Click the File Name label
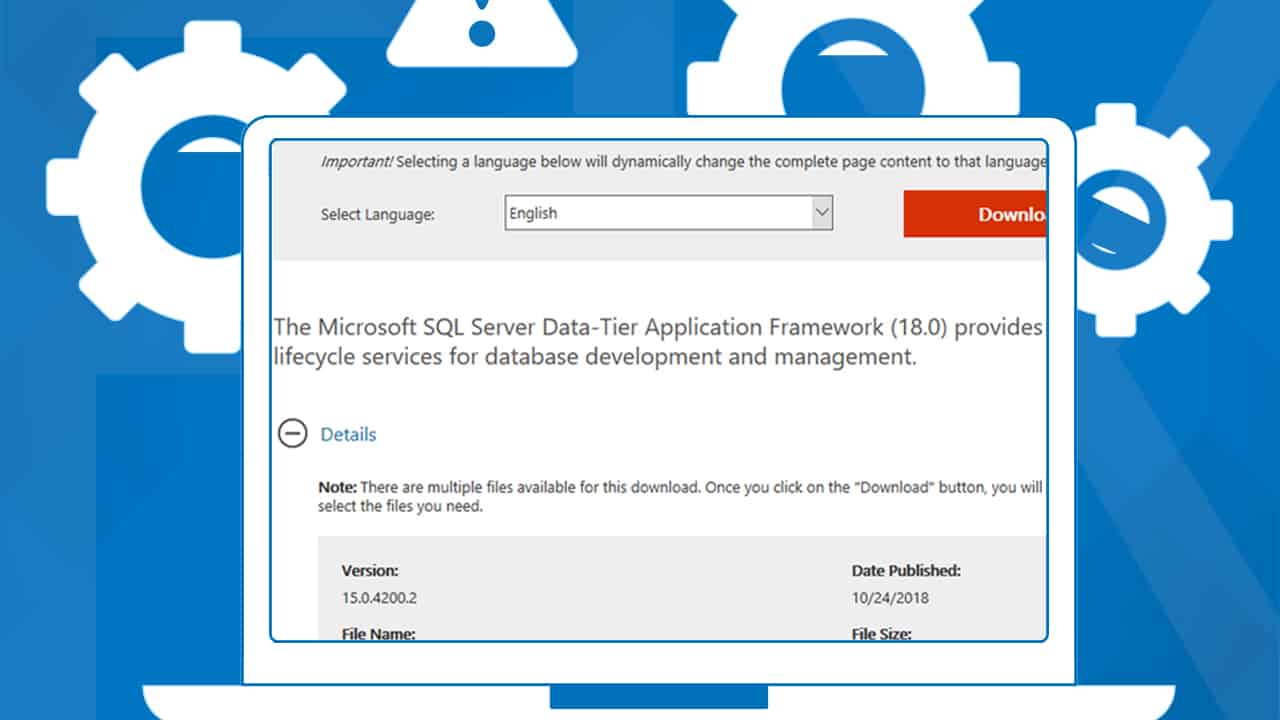Image resolution: width=1280 pixels, height=720 pixels. [x=378, y=634]
